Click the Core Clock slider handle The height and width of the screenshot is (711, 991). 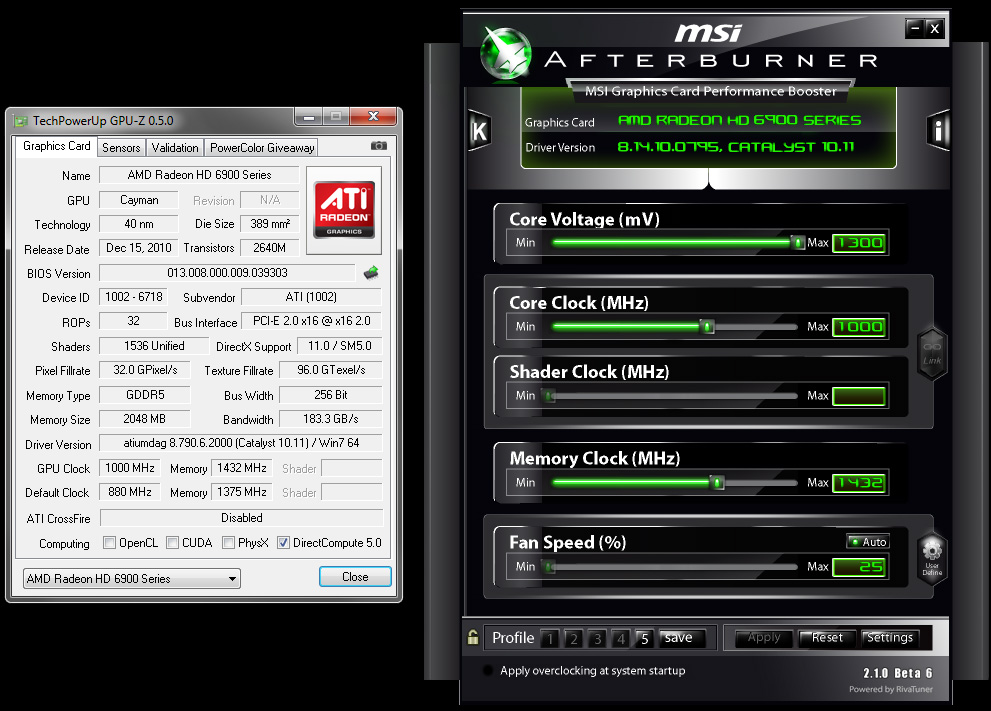pos(708,326)
